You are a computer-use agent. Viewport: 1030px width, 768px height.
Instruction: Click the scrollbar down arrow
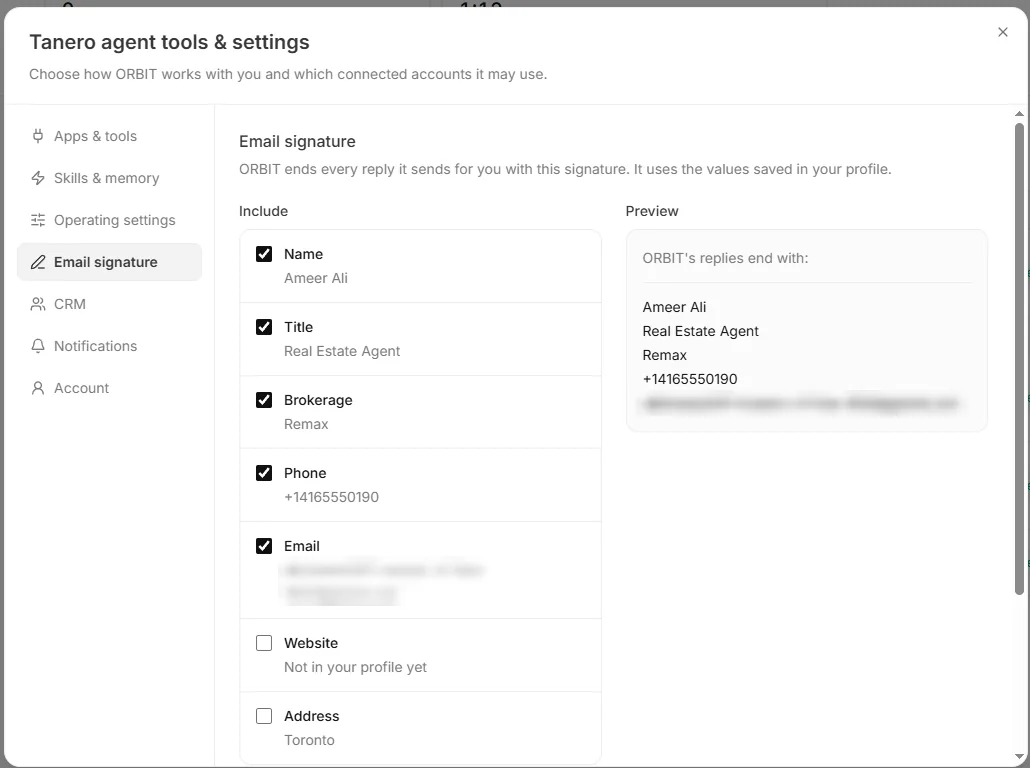pos(1019,757)
